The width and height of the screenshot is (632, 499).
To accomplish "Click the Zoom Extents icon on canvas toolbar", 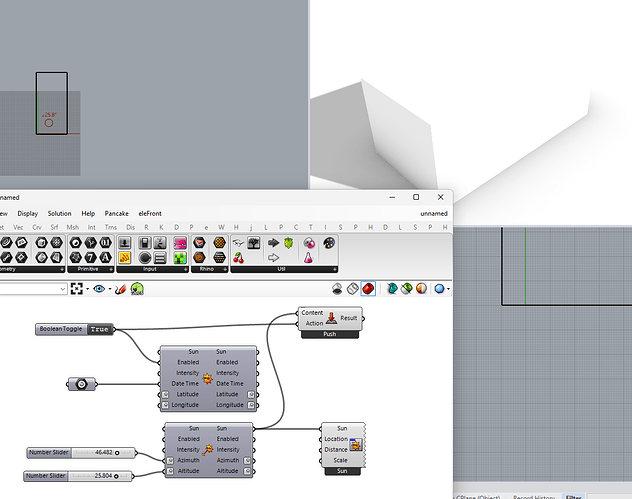I will tap(77, 289).
